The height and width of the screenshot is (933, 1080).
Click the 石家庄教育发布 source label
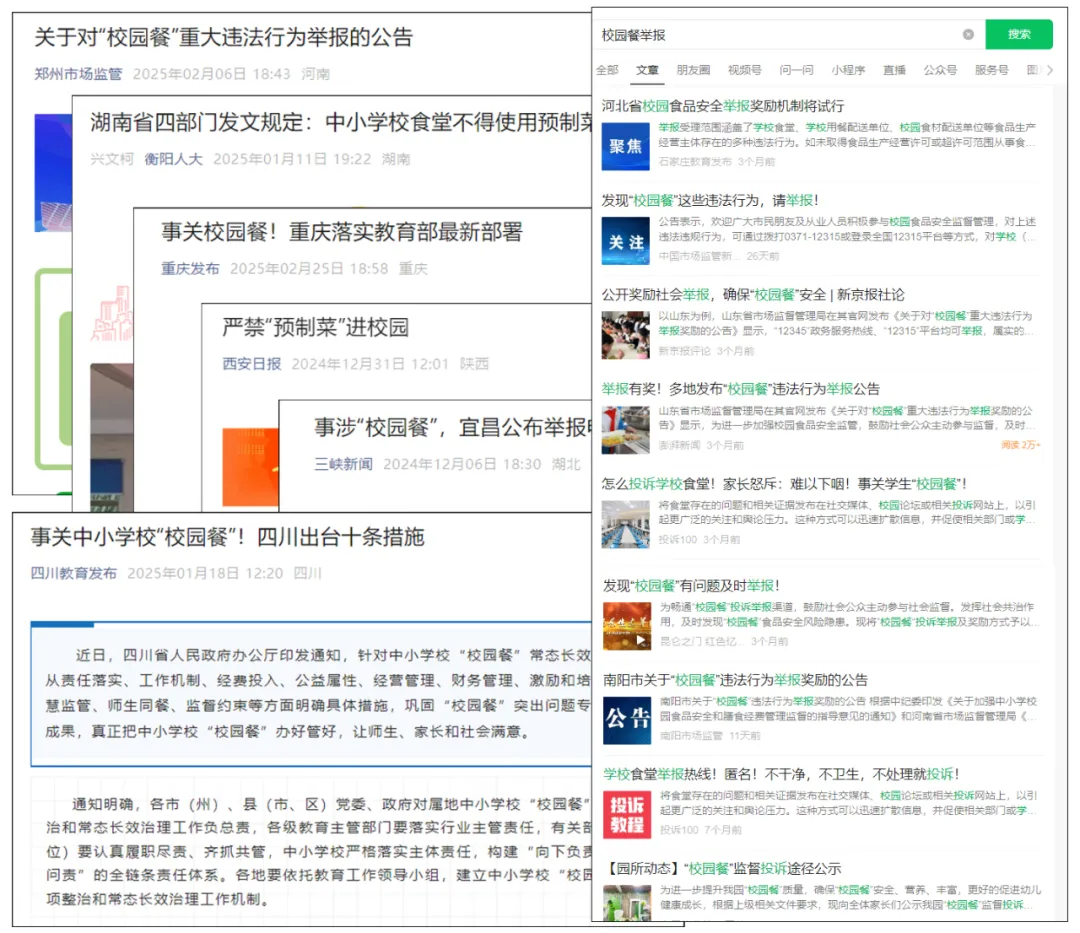click(695, 162)
